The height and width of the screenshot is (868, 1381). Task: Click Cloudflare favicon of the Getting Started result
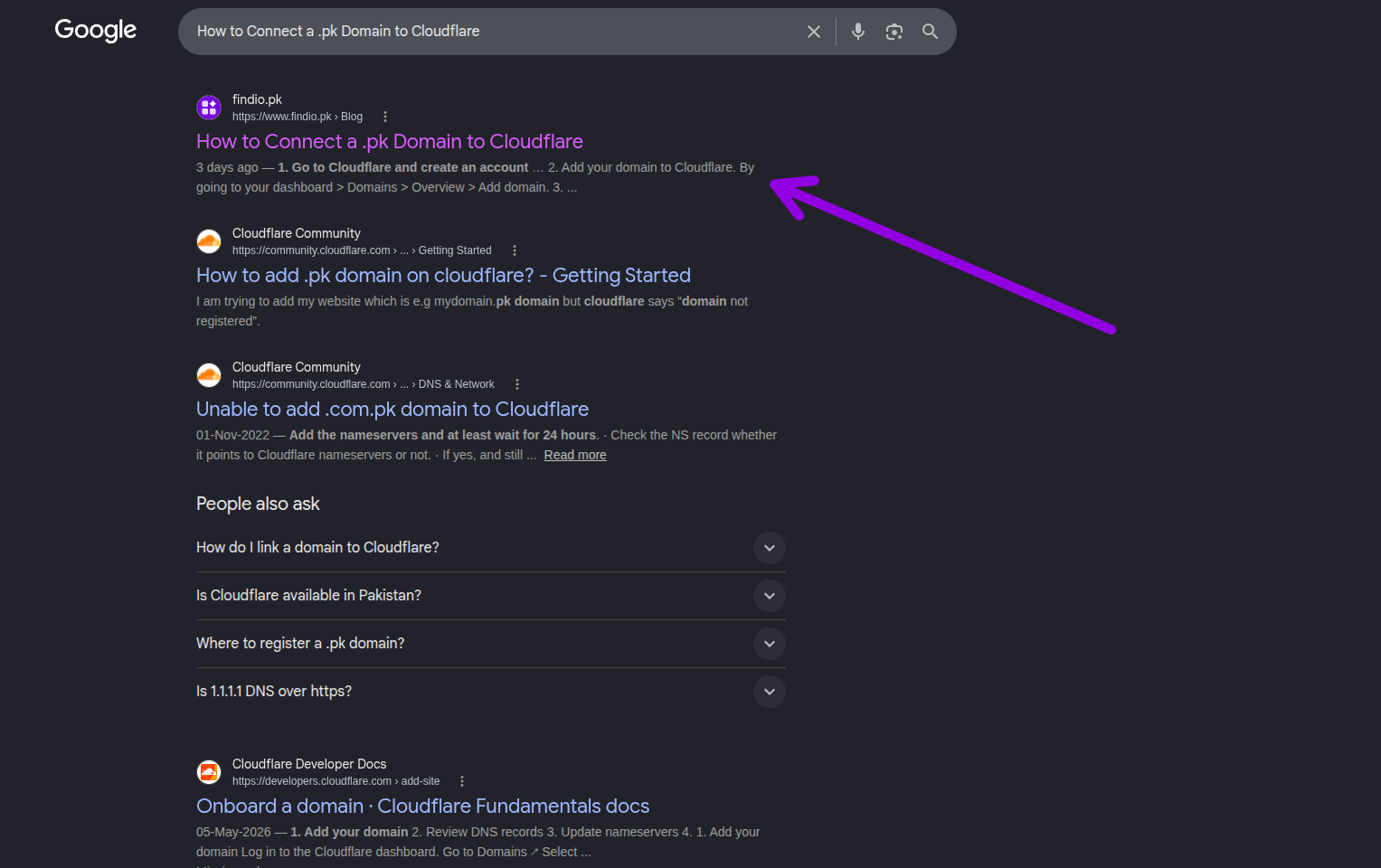(209, 241)
